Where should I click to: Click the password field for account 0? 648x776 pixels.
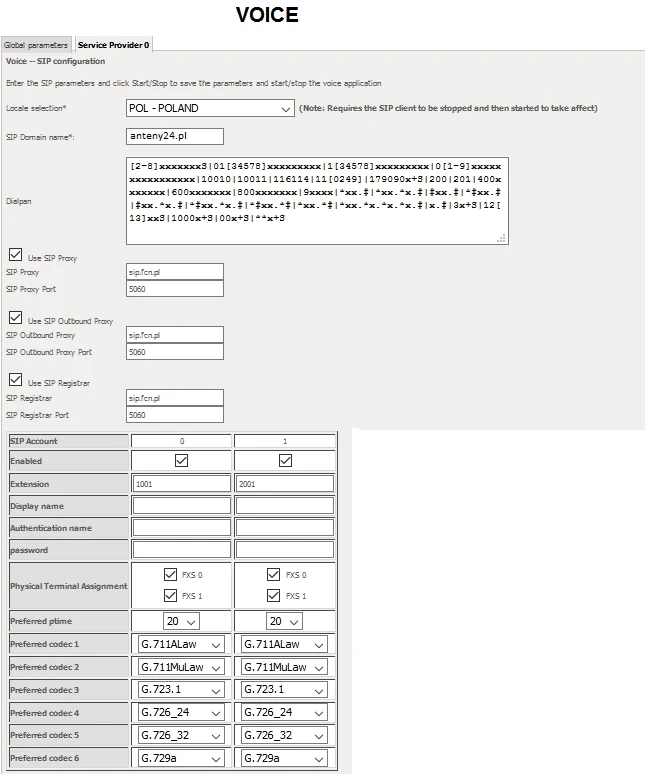[x=181, y=550]
